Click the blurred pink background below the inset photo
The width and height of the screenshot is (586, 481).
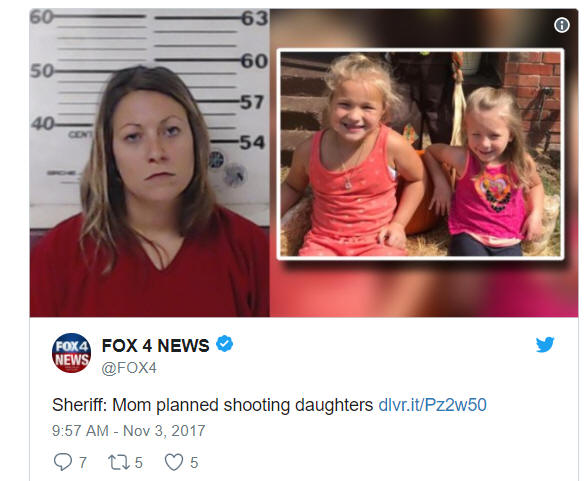coord(422,290)
